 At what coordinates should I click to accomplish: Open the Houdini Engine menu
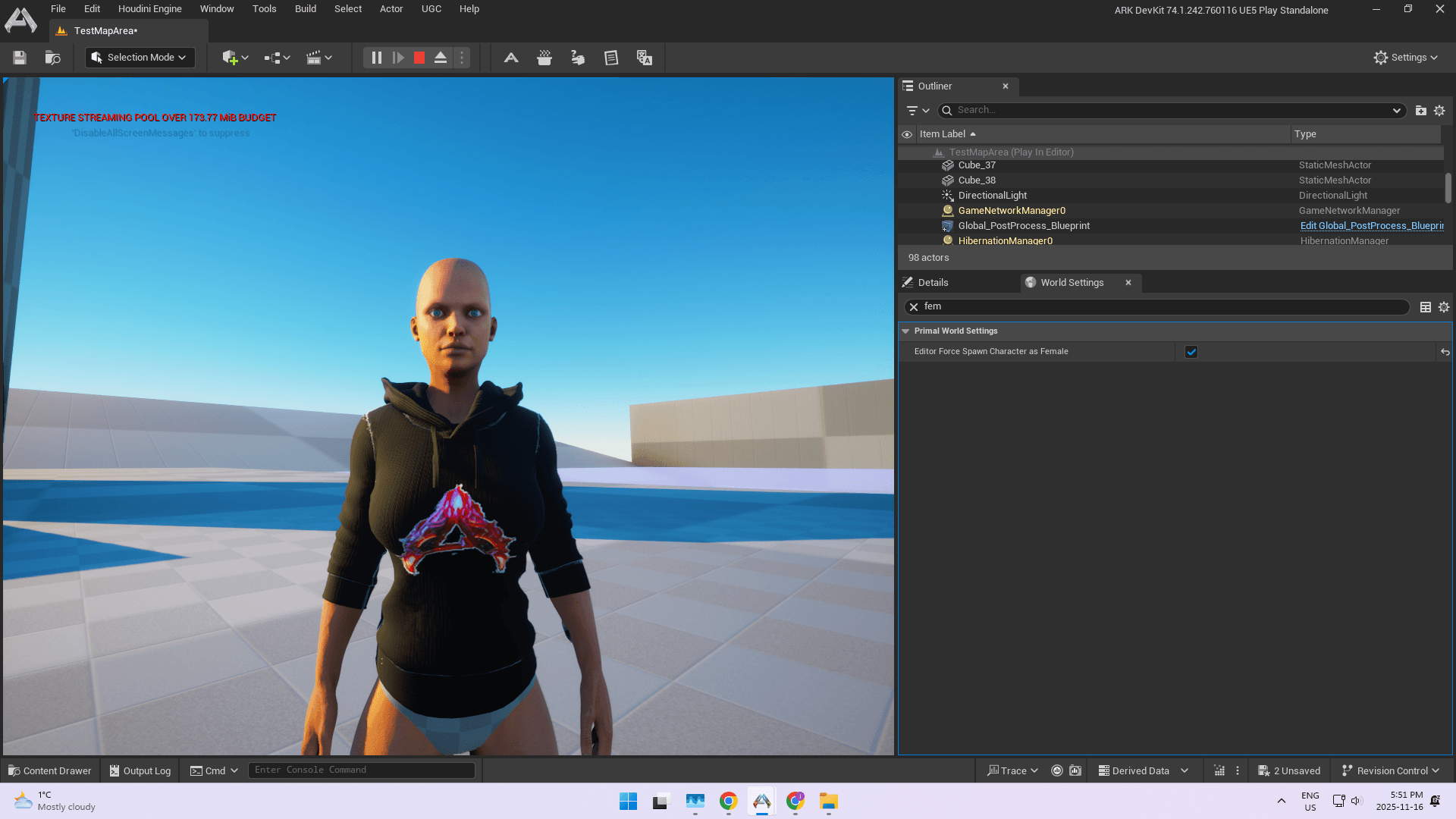(x=149, y=9)
